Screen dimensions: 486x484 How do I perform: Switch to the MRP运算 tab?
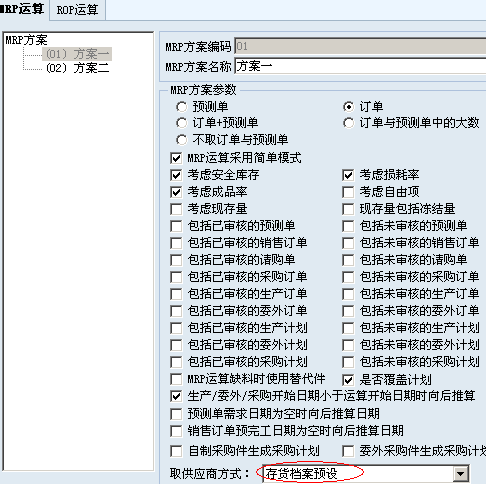coord(23,9)
